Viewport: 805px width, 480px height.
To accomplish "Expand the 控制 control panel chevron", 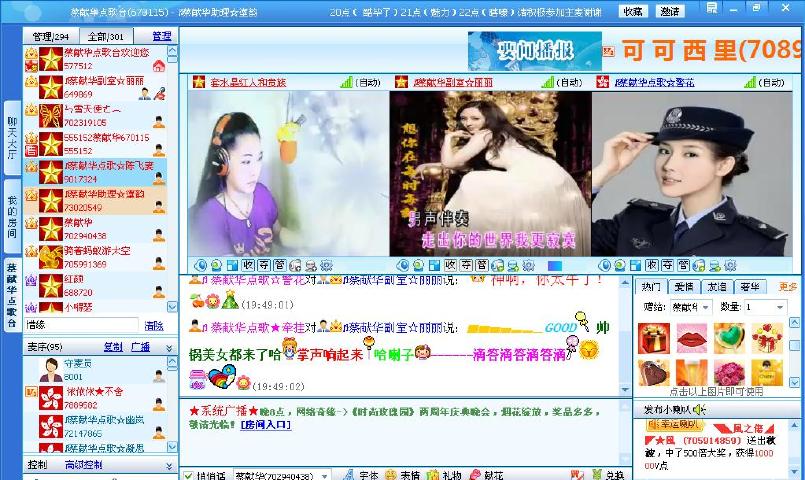I will click(169, 465).
